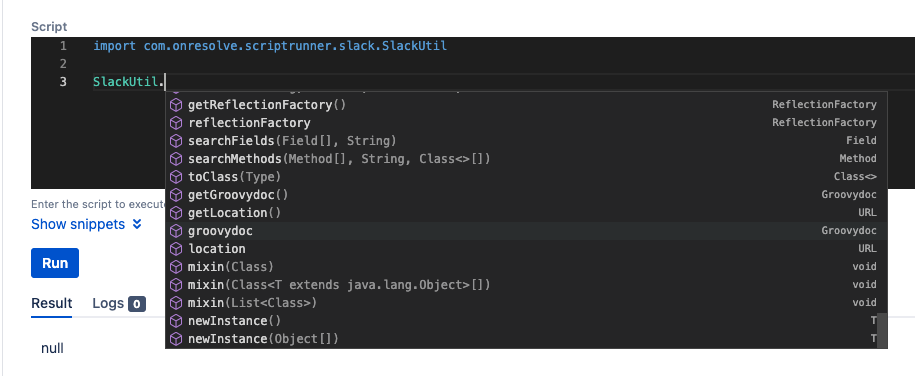Viewport: 915px width, 376px height.
Task: Pick searchFields(Field[], String) suggestion
Action: [x=292, y=141]
